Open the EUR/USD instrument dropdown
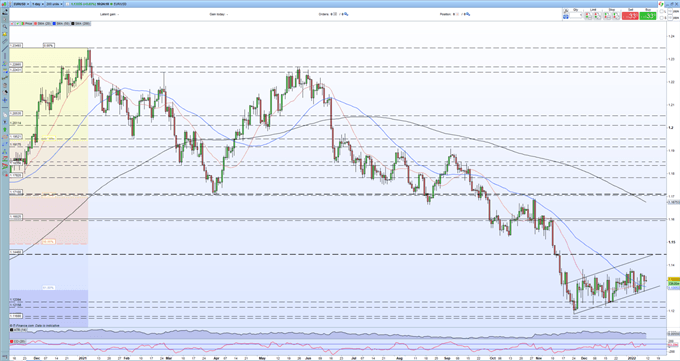Screen dimensions: 680x361 [21, 4]
